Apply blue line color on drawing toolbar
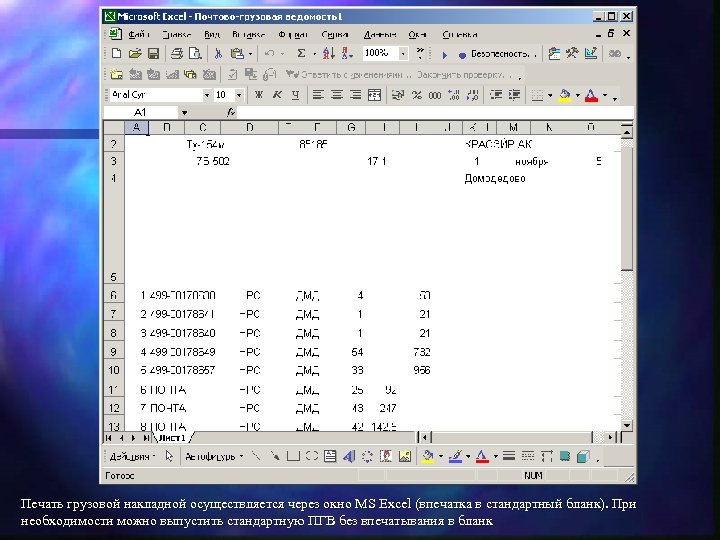The image size is (720, 540). click(x=455, y=456)
